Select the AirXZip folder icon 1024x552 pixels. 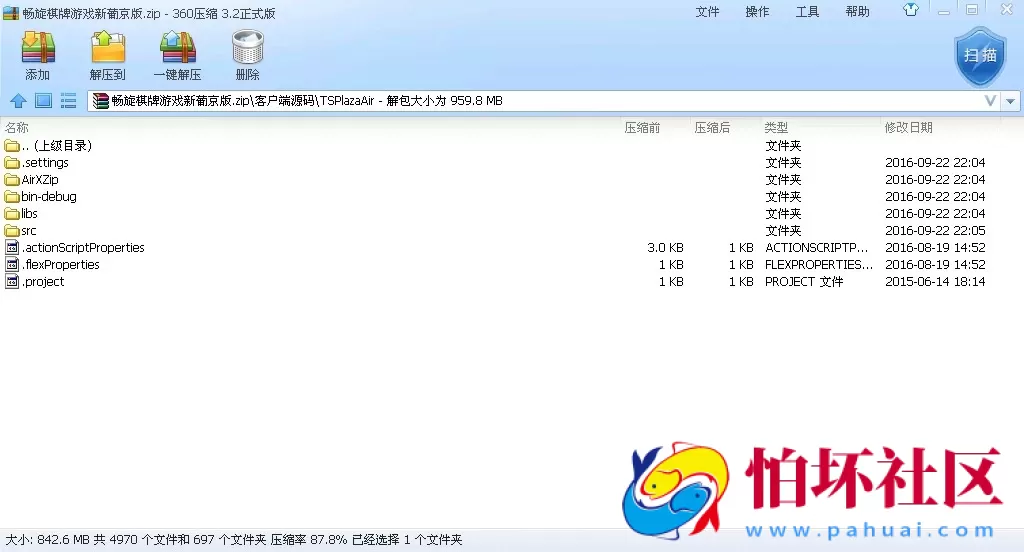pos(12,180)
